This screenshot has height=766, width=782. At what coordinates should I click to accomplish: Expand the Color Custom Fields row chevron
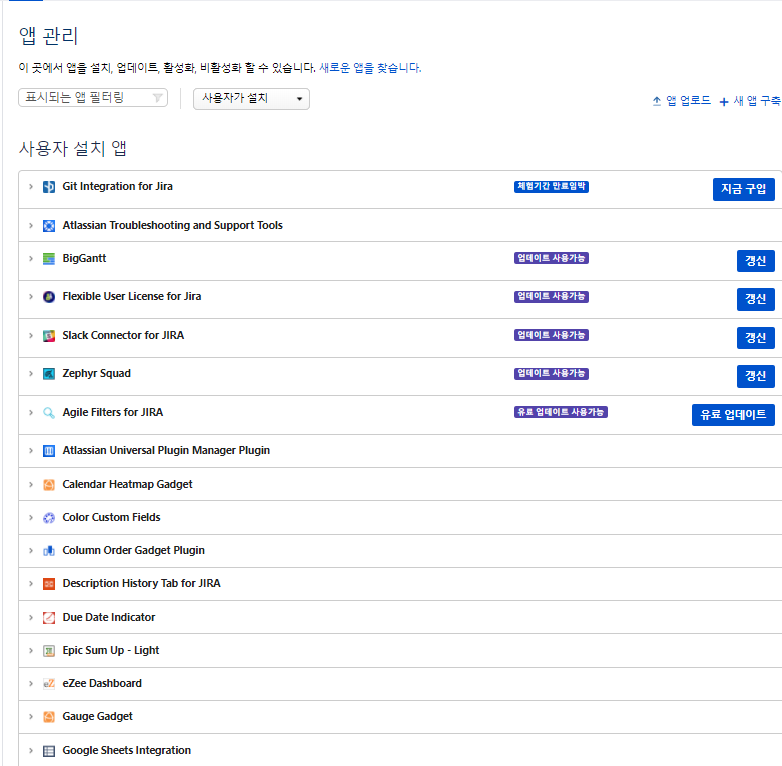coord(31,518)
